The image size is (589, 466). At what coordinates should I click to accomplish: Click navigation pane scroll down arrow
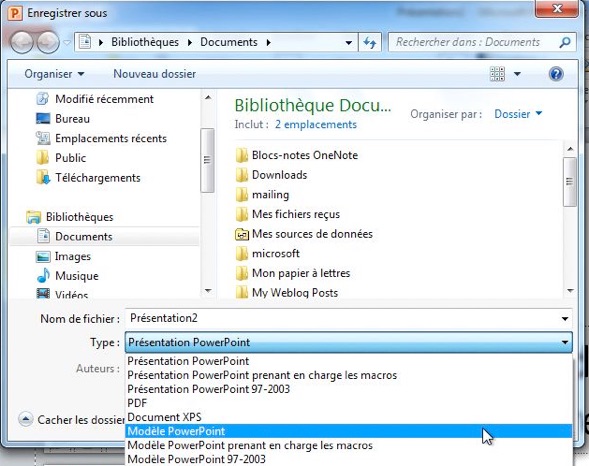pos(208,291)
